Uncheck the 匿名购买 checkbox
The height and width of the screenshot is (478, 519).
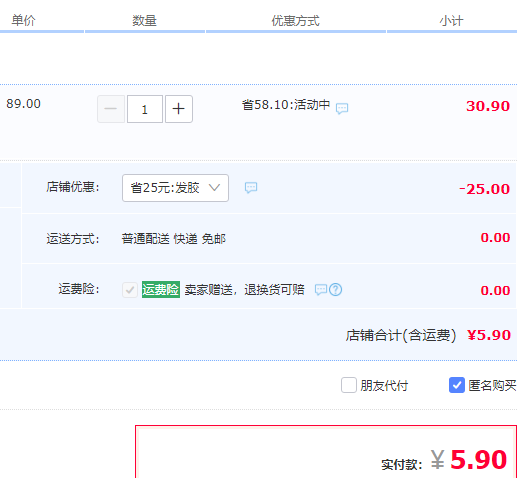457,385
